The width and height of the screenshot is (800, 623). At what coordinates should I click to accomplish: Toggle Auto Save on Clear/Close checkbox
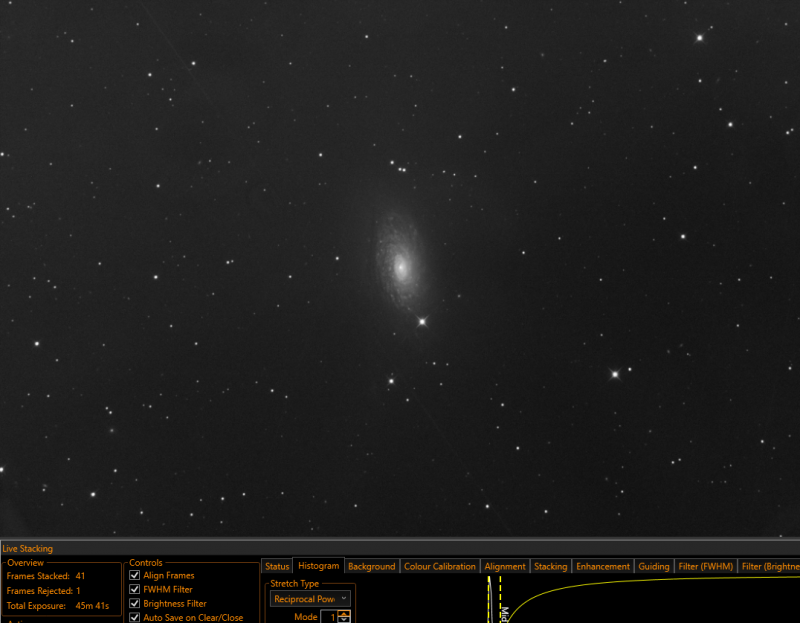(135, 617)
